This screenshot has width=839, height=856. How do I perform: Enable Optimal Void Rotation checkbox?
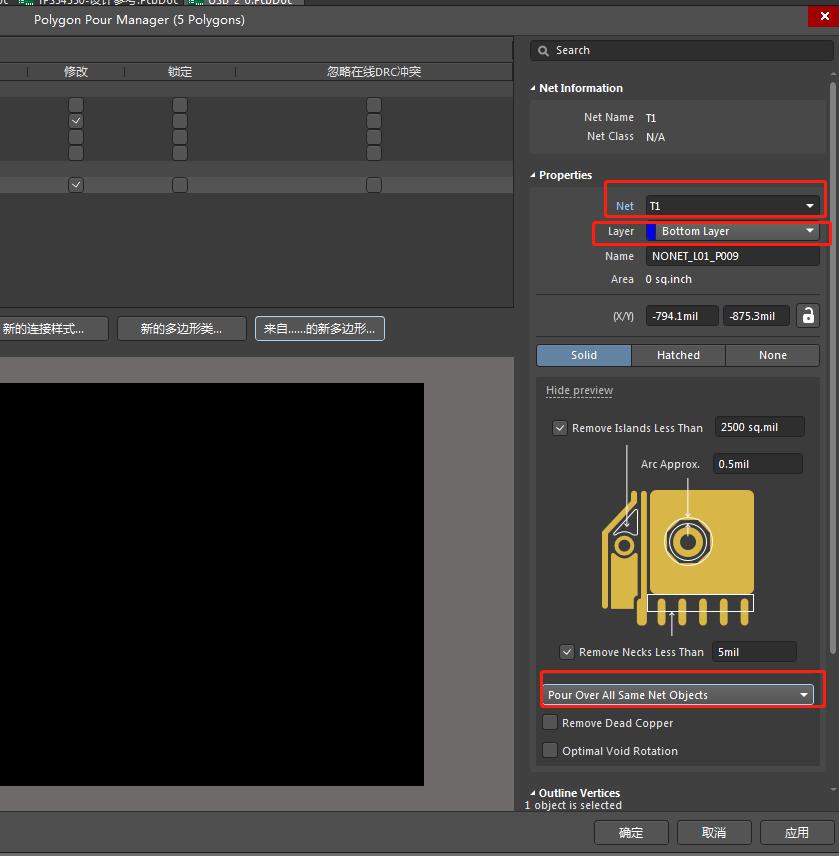(550, 751)
